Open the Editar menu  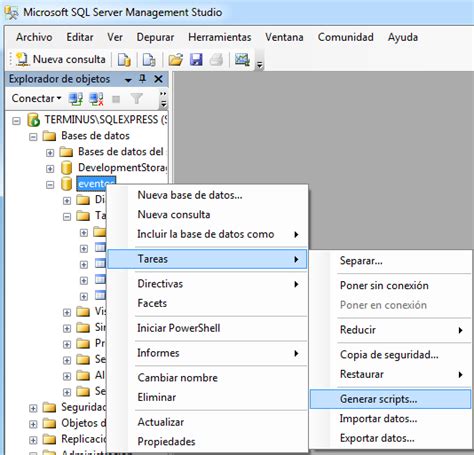click(80, 37)
